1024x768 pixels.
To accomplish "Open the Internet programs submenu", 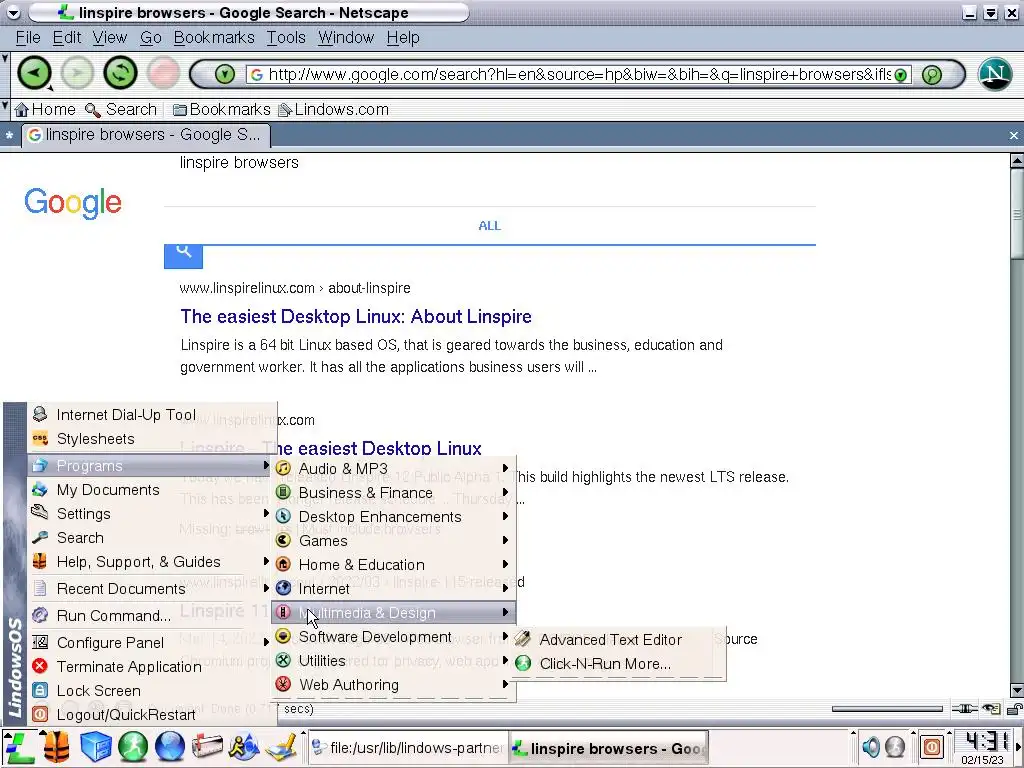I will click(394, 589).
